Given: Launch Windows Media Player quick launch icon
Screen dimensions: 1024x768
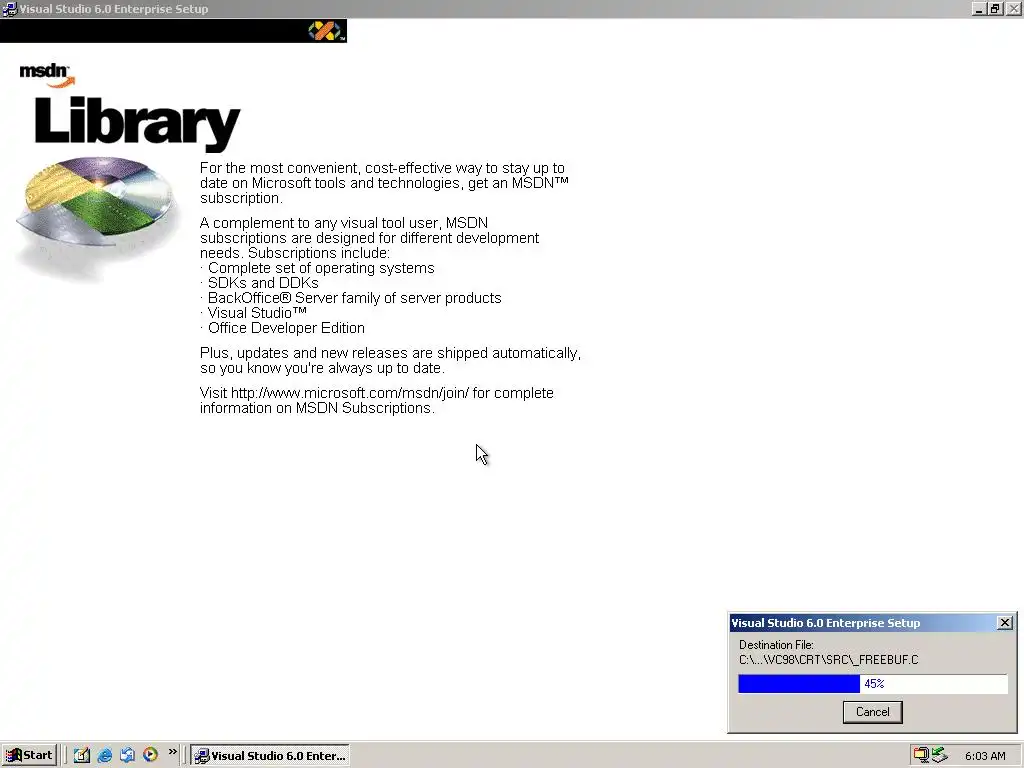Looking at the screenshot, I should pyautogui.click(x=150, y=756).
